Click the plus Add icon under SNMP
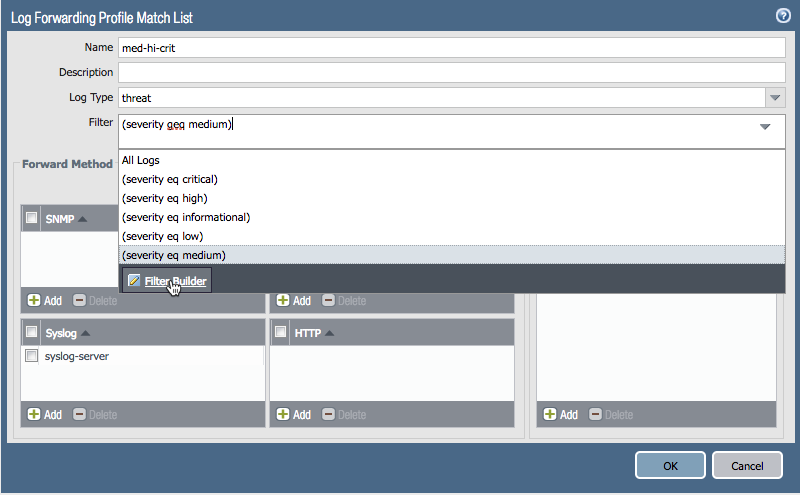This screenshot has width=800, height=495. click(x=33, y=300)
